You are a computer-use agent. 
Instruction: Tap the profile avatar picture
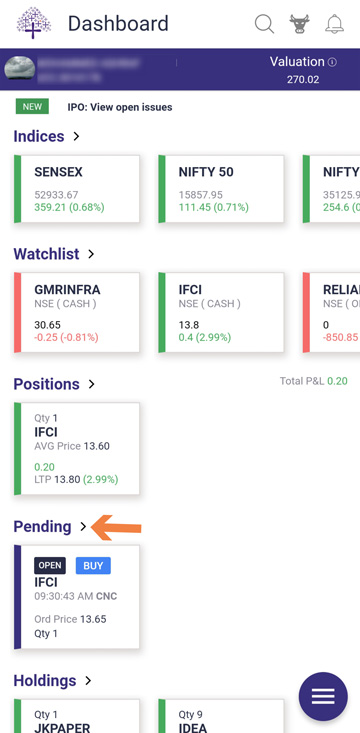(x=20, y=68)
